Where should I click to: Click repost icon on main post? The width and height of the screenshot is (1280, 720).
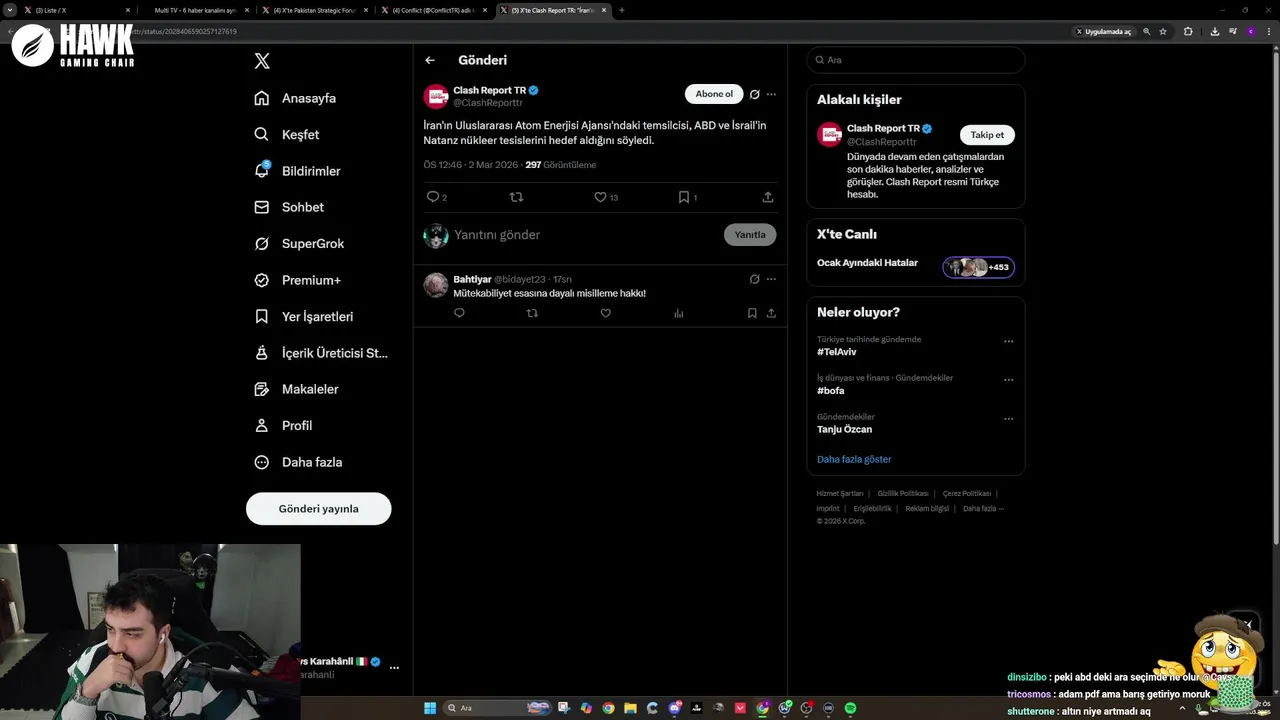click(x=516, y=197)
